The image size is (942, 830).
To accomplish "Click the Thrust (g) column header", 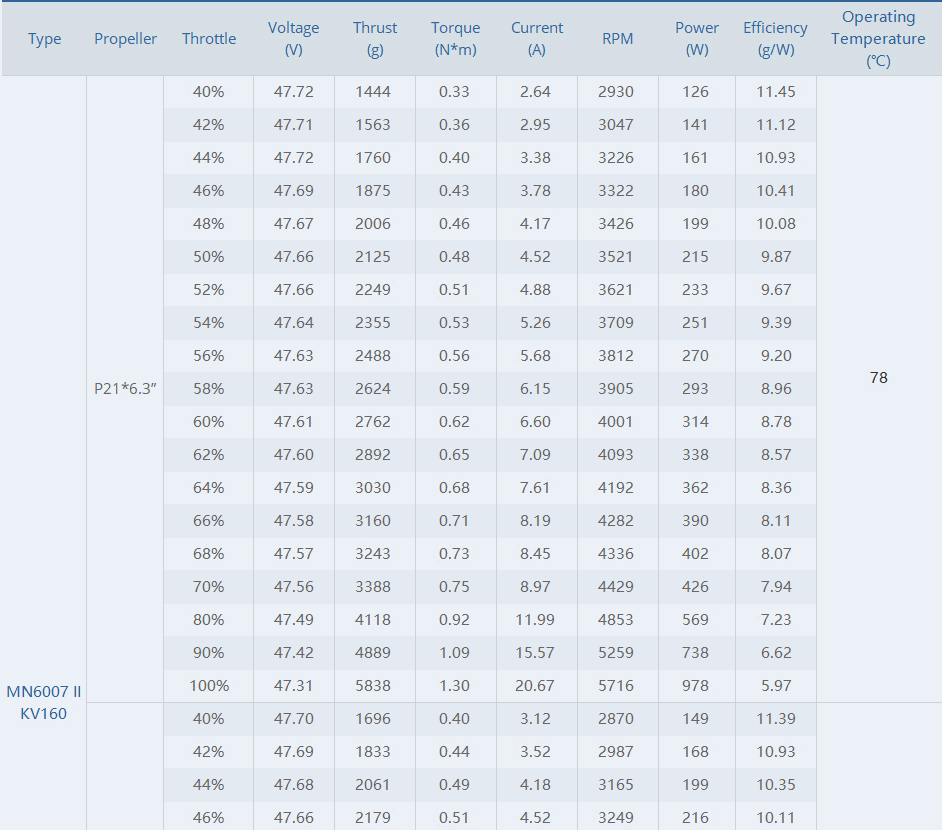I will tap(375, 39).
